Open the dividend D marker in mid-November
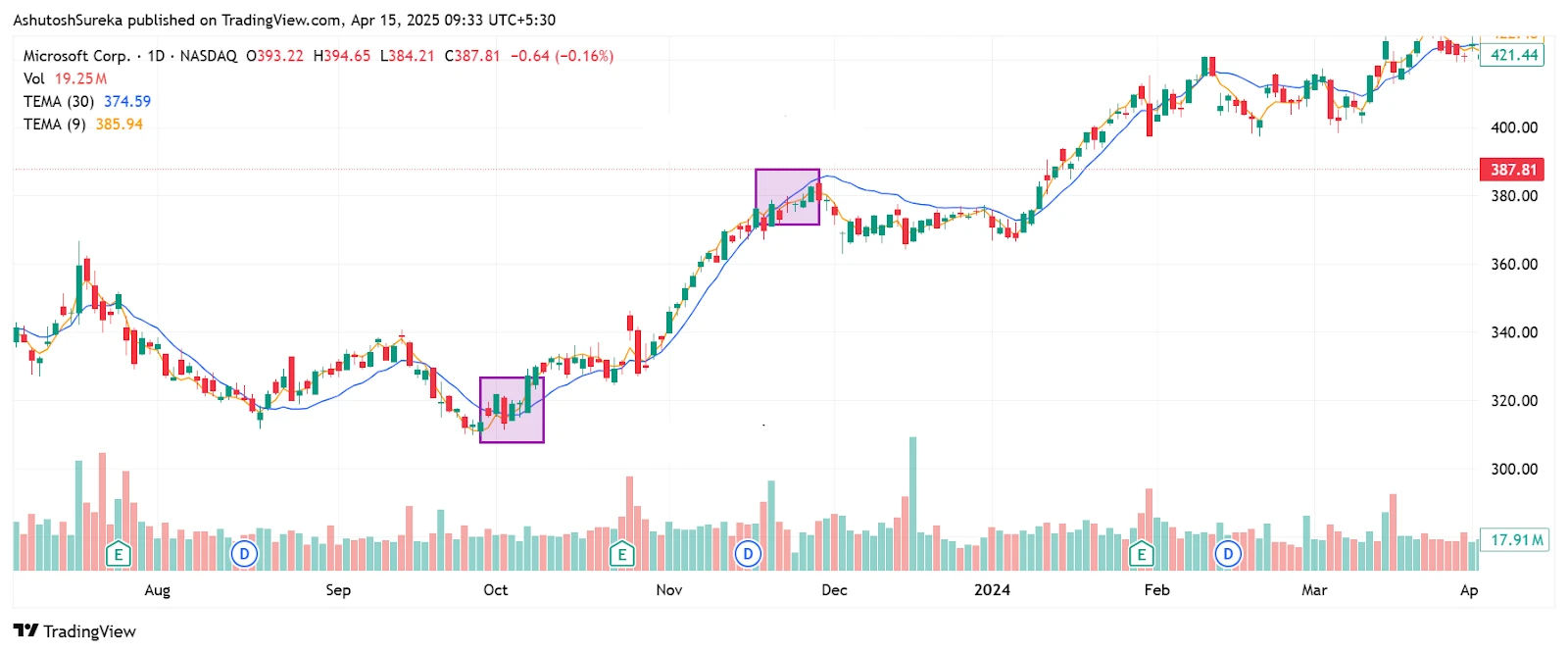Screen dimensions: 1568x654 pyautogui.click(x=748, y=555)
